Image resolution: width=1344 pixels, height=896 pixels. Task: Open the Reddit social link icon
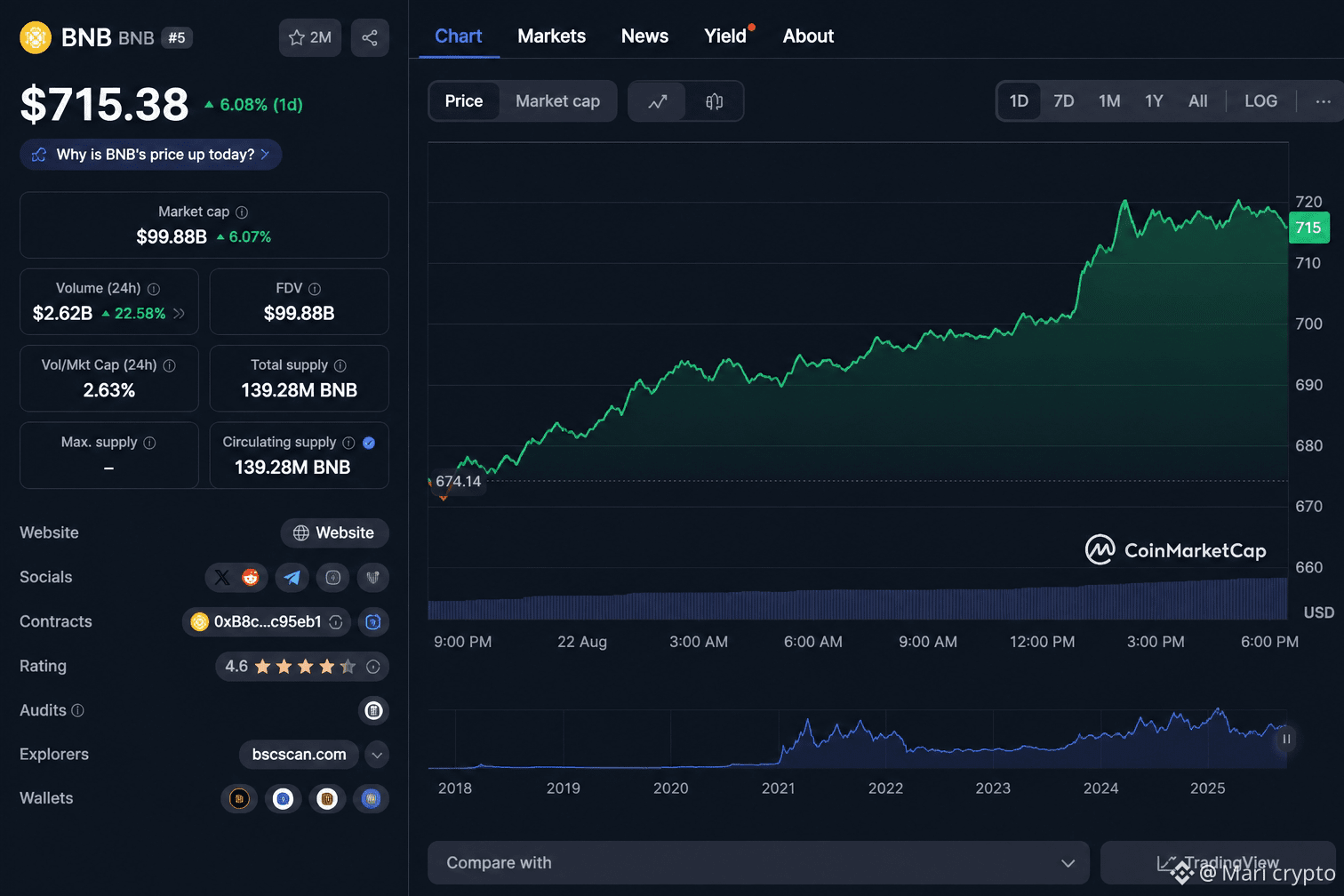[251, 578]
